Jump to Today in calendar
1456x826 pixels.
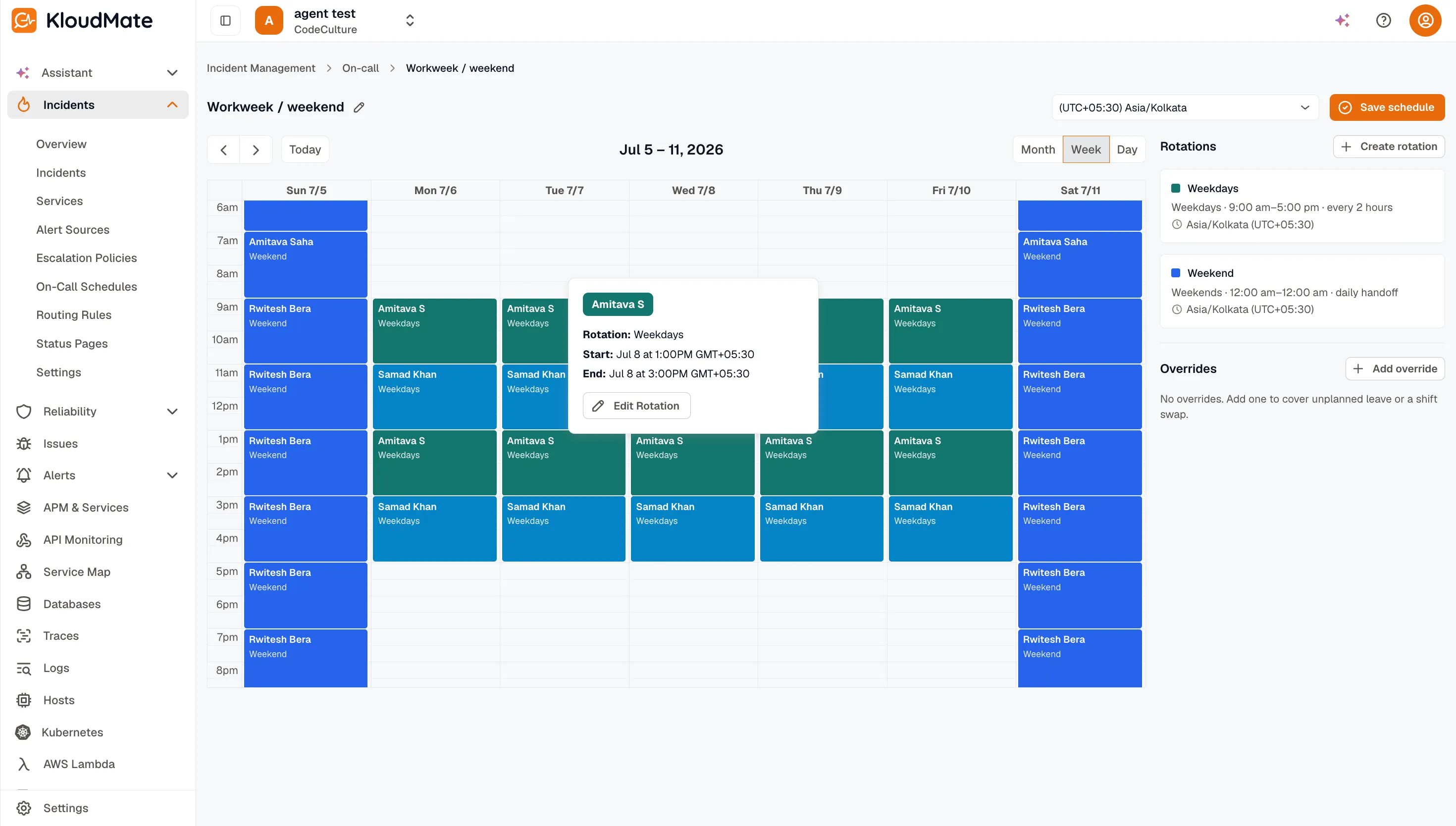coord(305,150)
